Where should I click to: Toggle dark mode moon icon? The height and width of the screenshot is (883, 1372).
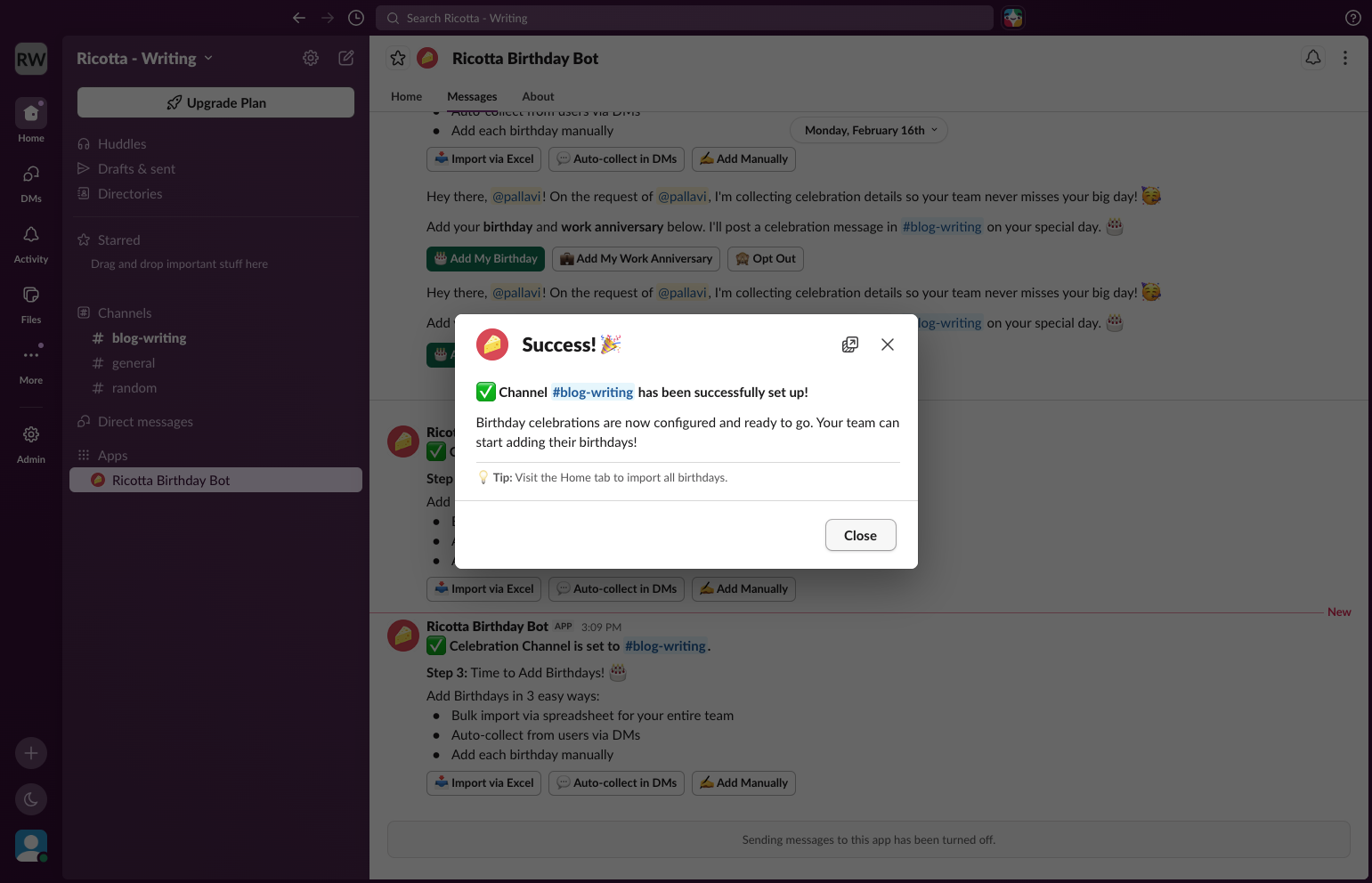click(31, 799)
